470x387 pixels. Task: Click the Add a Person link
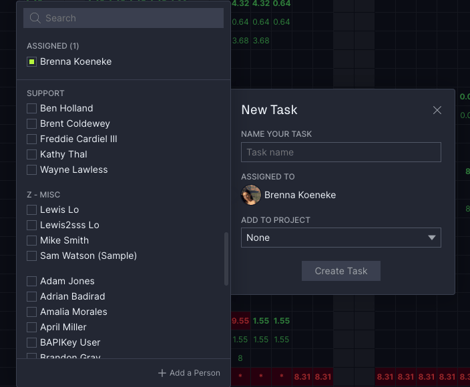(189, 373)
